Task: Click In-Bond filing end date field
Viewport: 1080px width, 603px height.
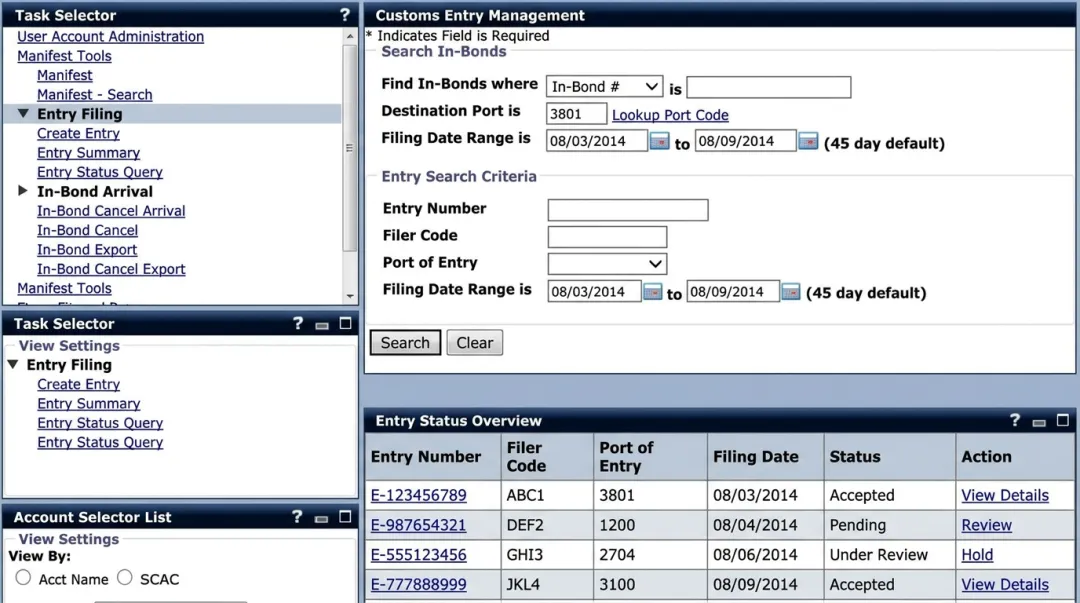Action: pos(745,141)
